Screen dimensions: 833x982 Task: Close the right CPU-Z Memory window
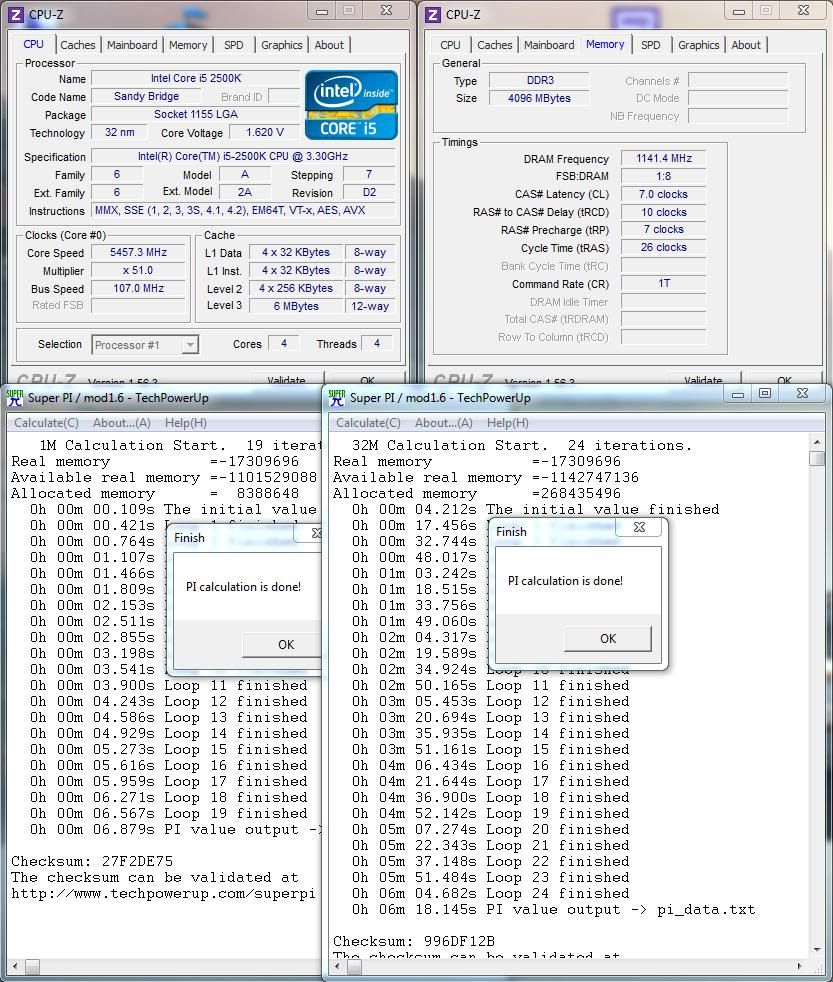804,11
